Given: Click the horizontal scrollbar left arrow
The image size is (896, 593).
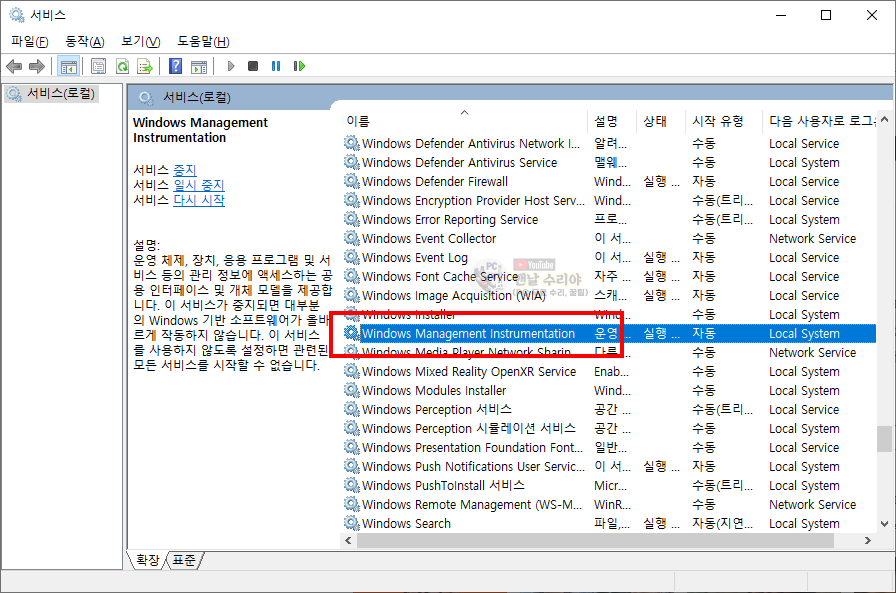Looking at the screenshot, I should 349,540.
